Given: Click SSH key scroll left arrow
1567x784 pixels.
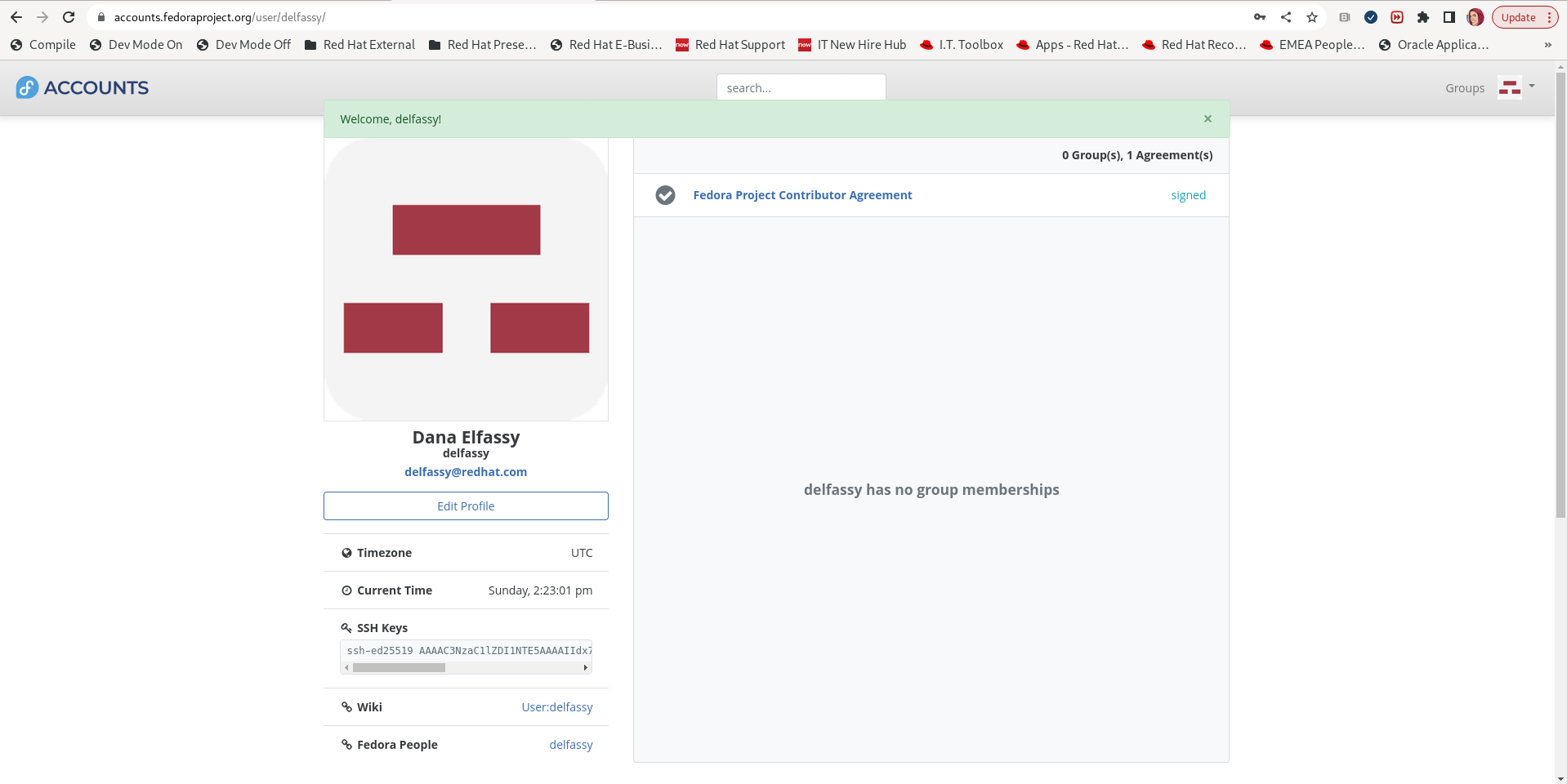Looking at the screenshot, I should (x=346, y=667).
